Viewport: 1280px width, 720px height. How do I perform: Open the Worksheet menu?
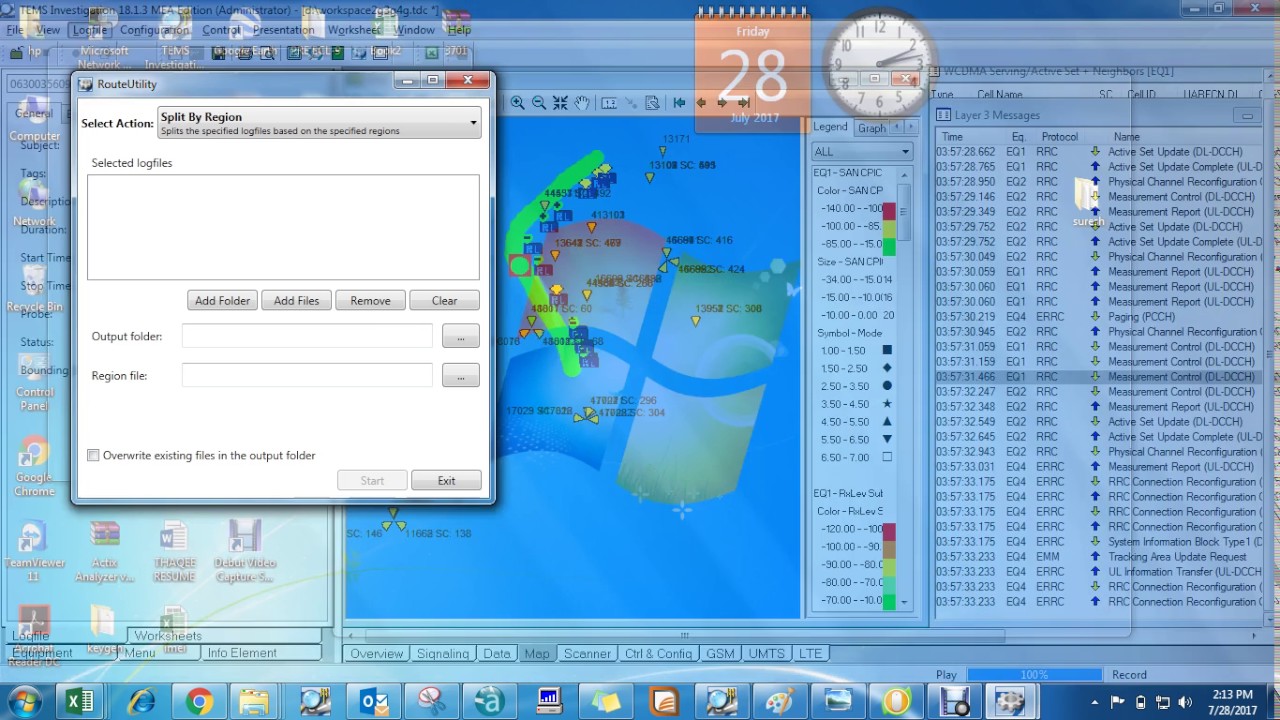point(354,30)
